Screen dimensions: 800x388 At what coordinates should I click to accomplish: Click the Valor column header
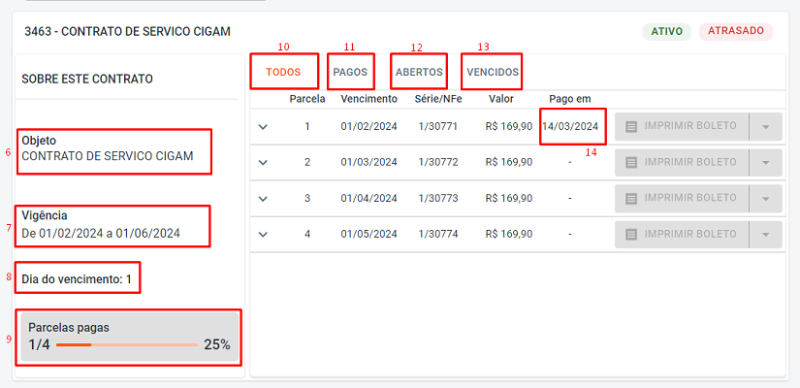[501, 99]
